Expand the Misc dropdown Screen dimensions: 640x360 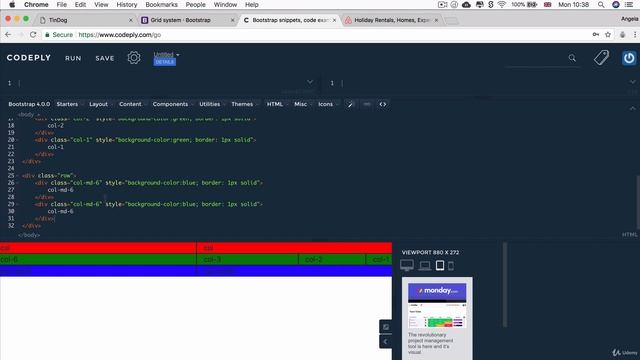[303, 104]
